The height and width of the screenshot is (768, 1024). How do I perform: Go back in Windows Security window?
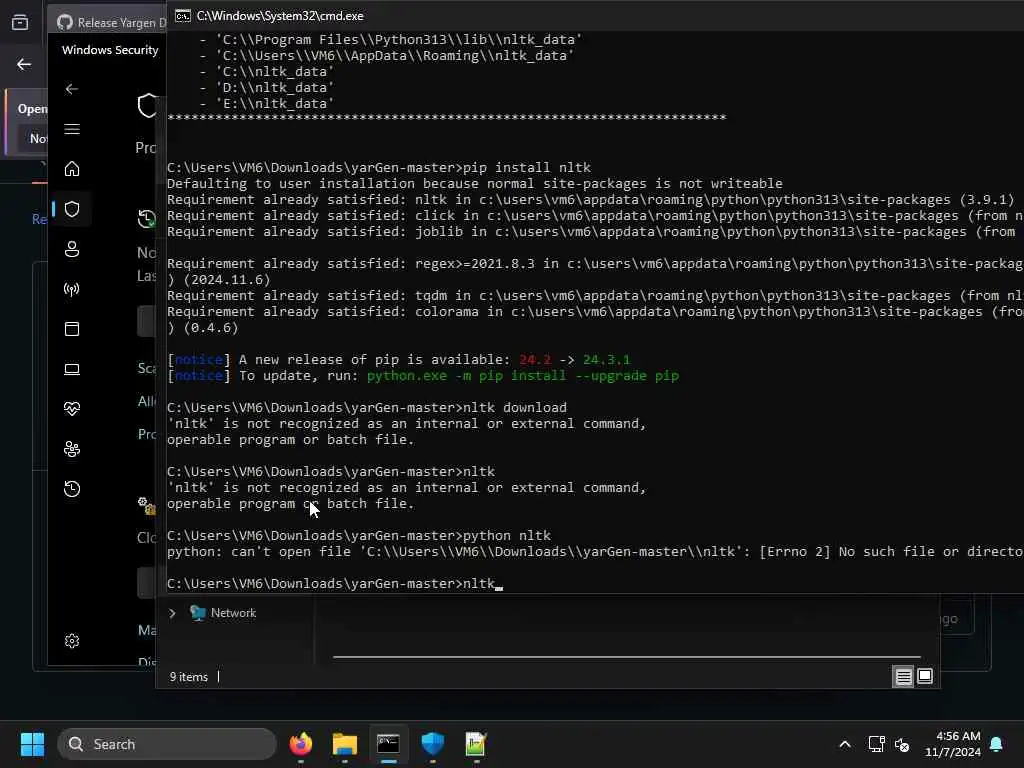(72, 89)
